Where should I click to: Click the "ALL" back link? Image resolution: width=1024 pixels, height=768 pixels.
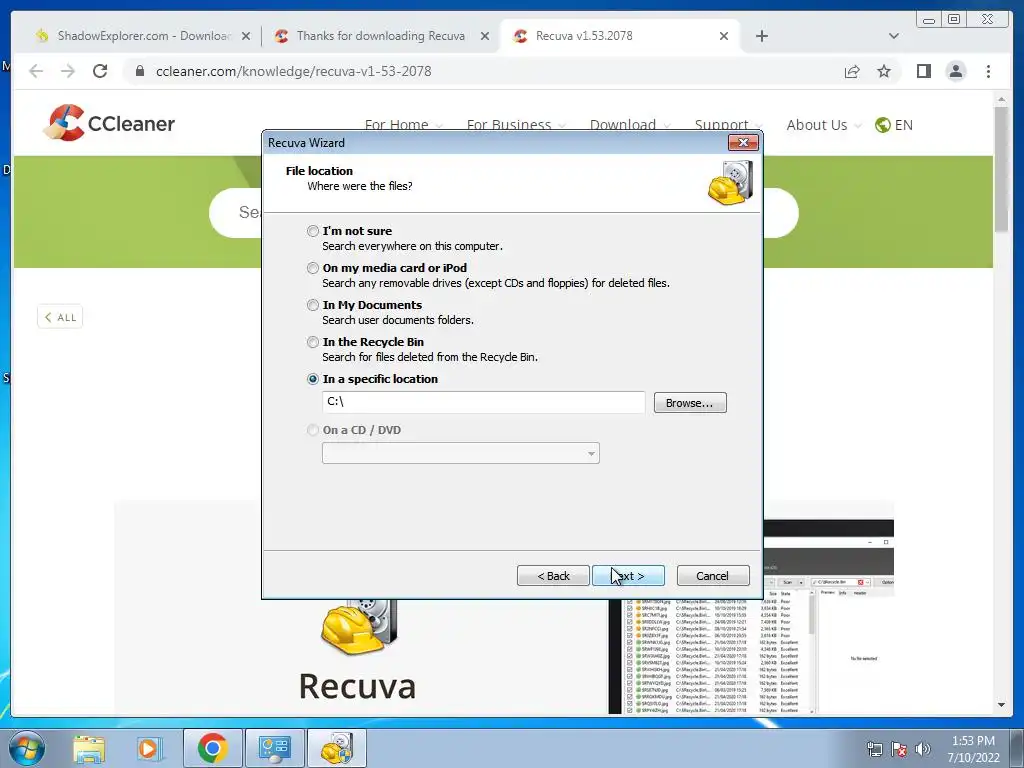(x=60, y=317)
